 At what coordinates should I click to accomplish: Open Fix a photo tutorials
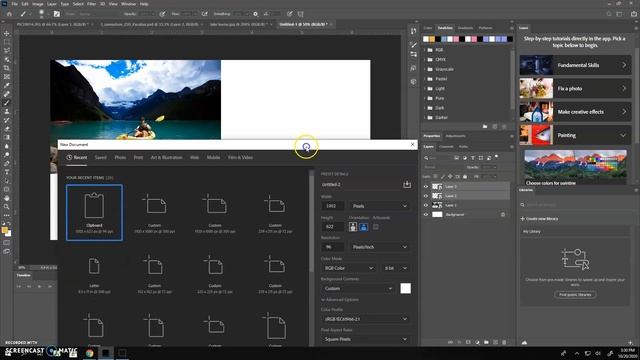tap(576, 89)
